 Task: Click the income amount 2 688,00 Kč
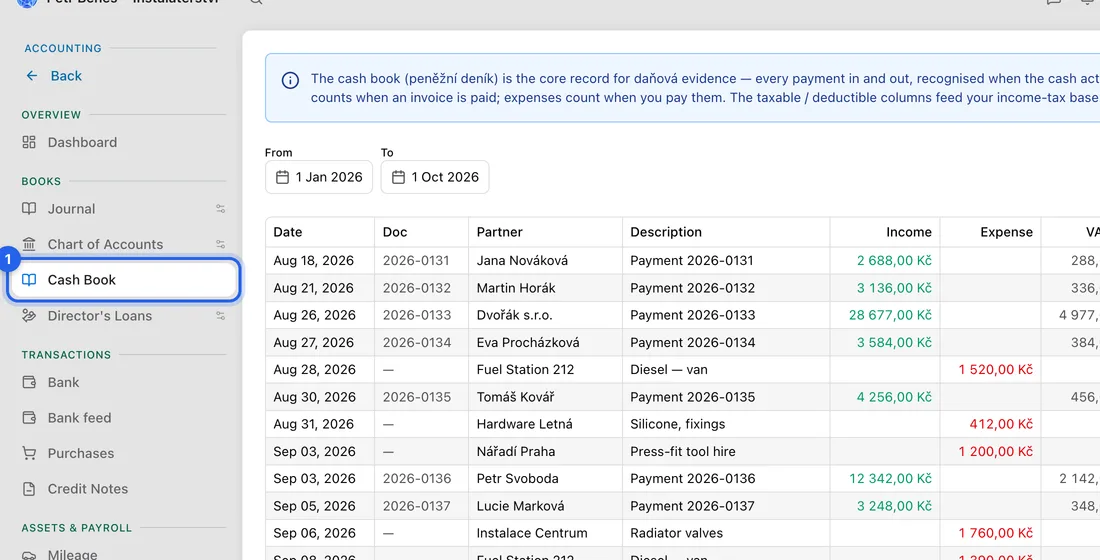tap(894, 260)
